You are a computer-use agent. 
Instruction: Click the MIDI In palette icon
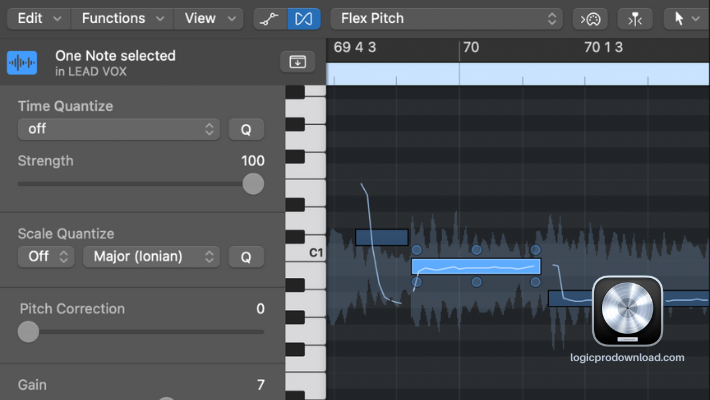590,19
